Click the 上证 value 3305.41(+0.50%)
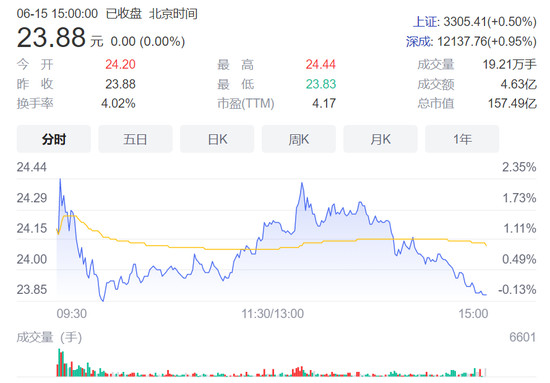 coord(490,22)
